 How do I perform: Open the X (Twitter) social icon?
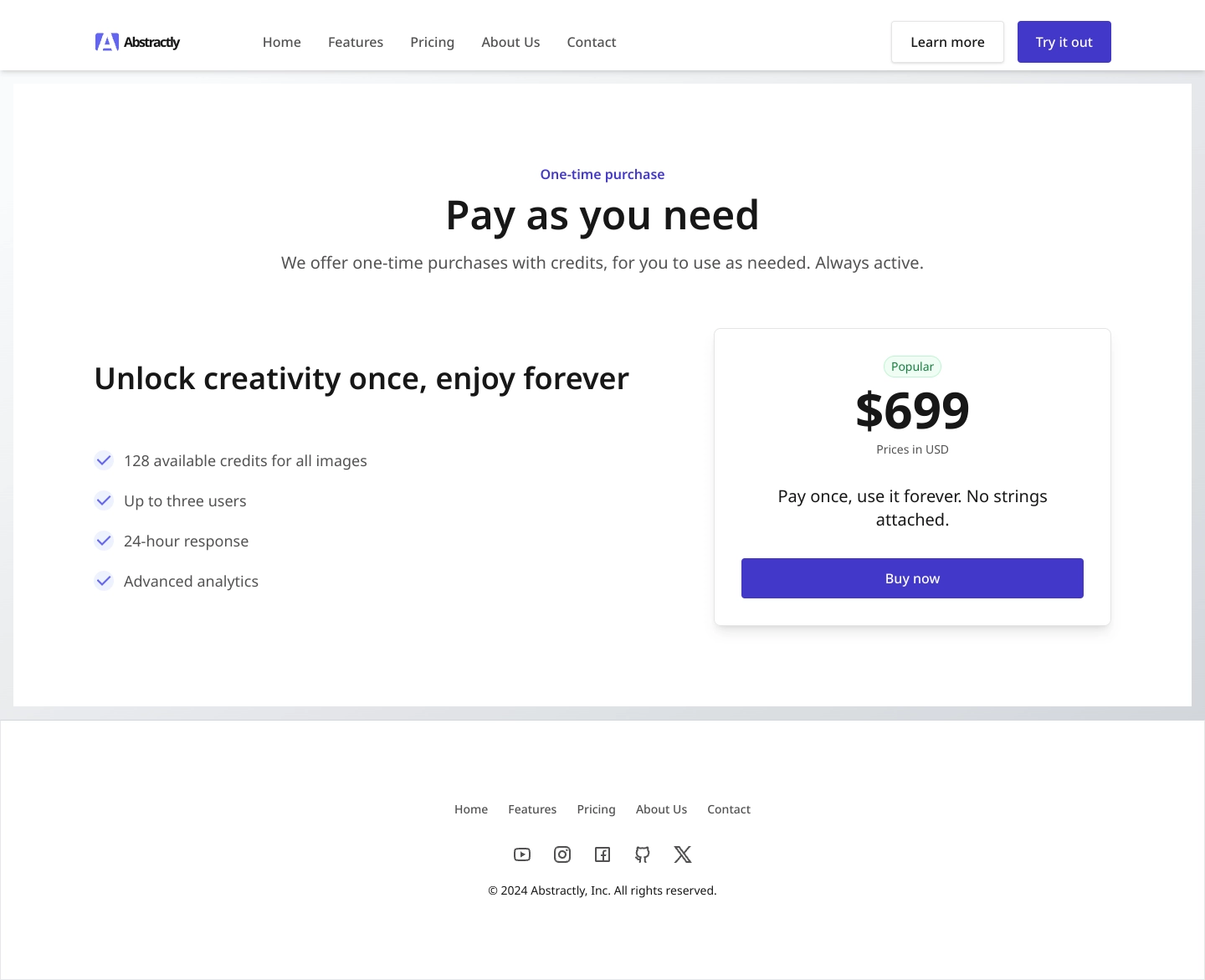[x=683, y=854]
